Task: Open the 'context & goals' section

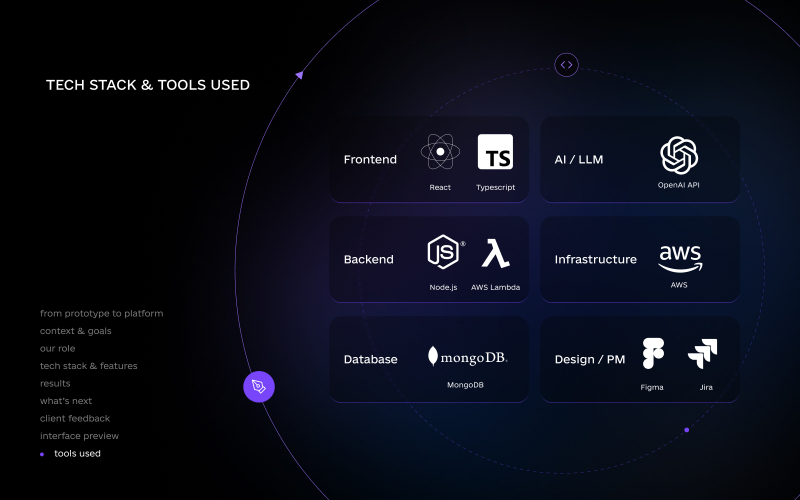Action: click(76, 331)
